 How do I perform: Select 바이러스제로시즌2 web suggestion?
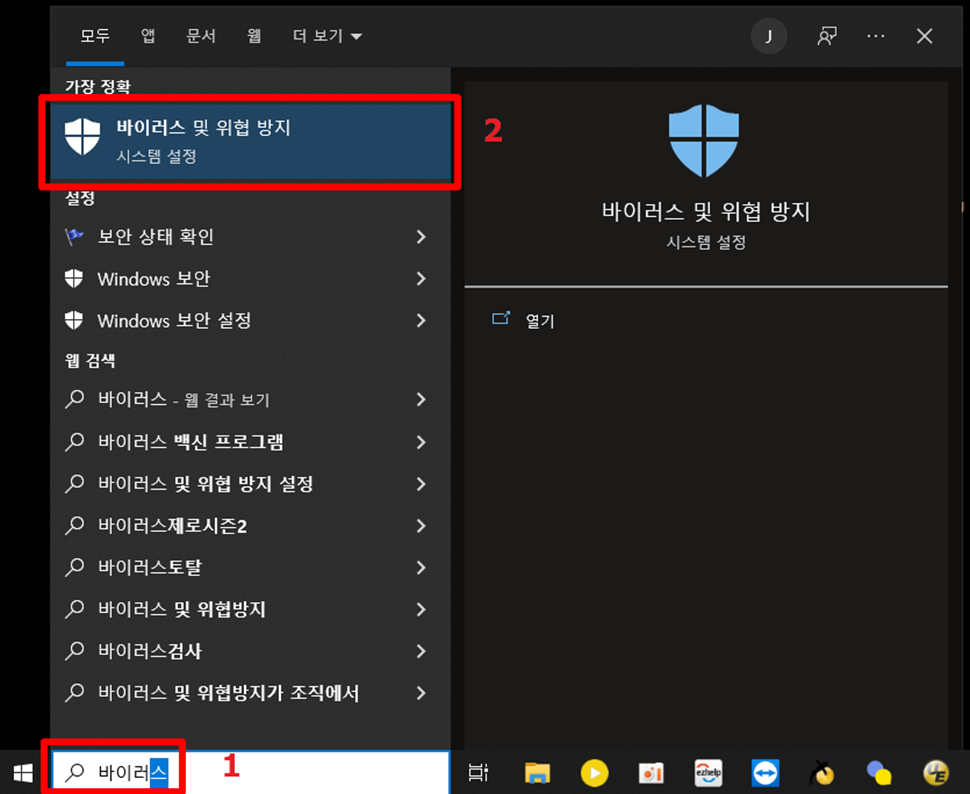click(x=251, y=525)
